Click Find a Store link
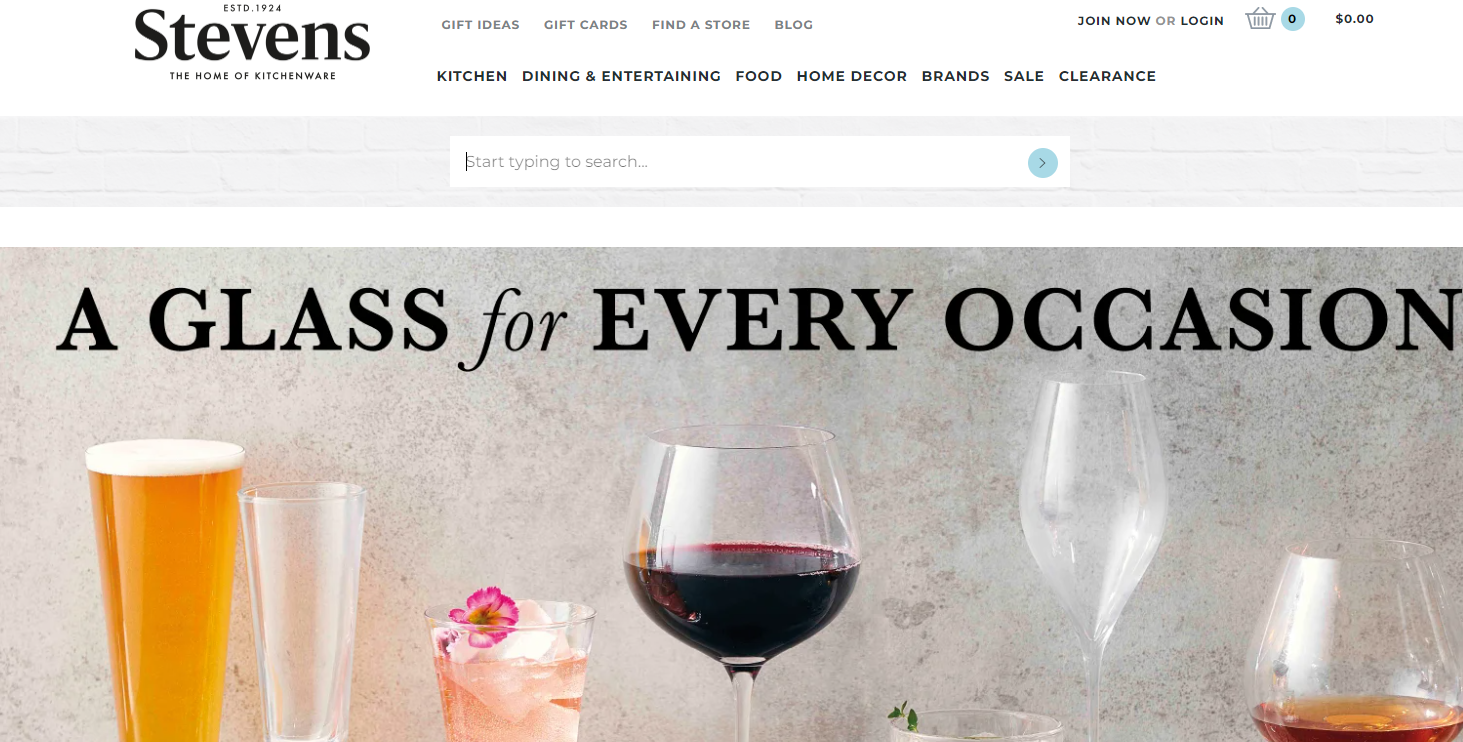Viewport: 1463px width, 742px height. (x=701, y=25)
